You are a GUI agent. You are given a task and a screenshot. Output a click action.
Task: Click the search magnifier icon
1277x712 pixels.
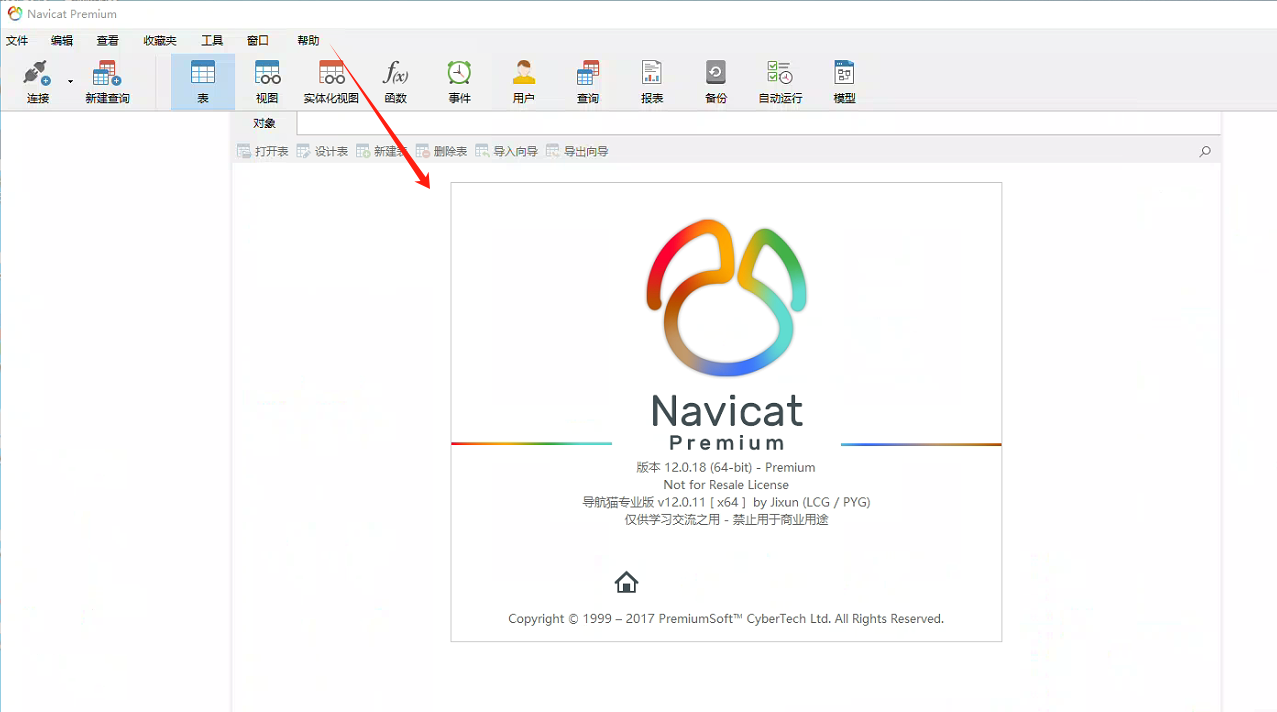(1205, 151)
